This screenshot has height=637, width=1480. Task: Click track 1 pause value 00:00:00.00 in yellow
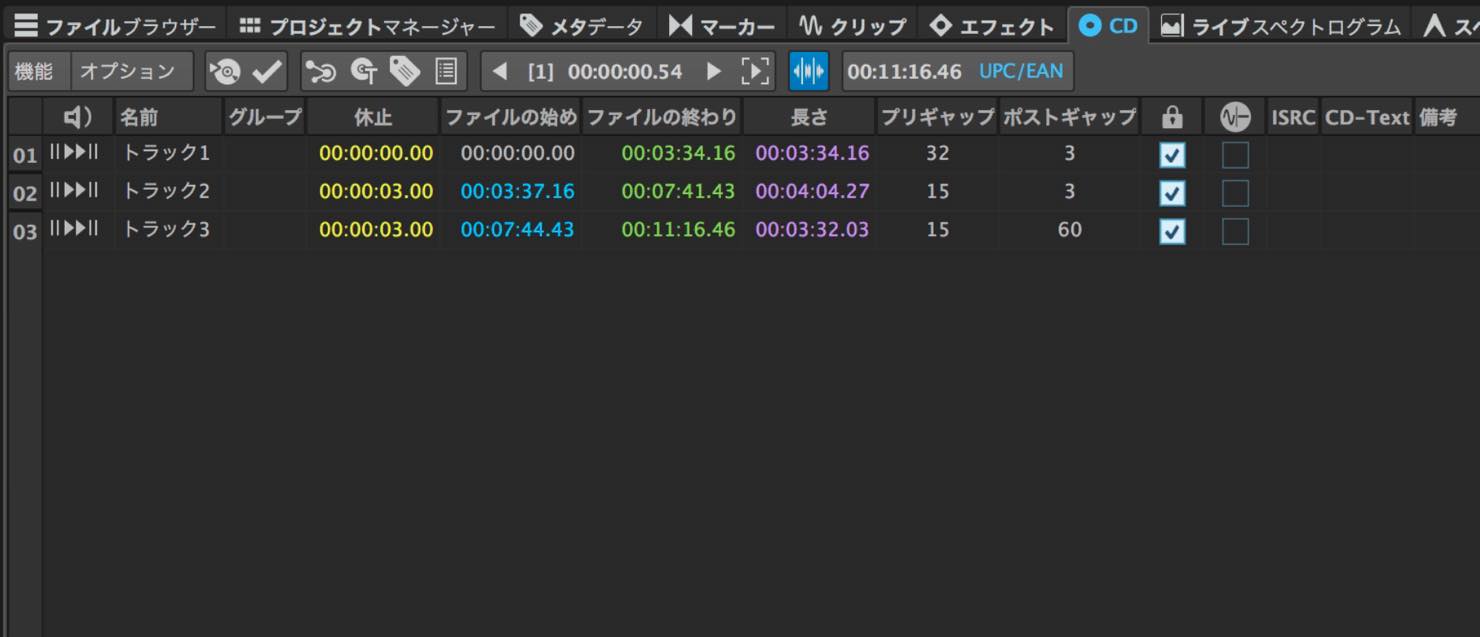pyautogui.click(x=376, y=153)
